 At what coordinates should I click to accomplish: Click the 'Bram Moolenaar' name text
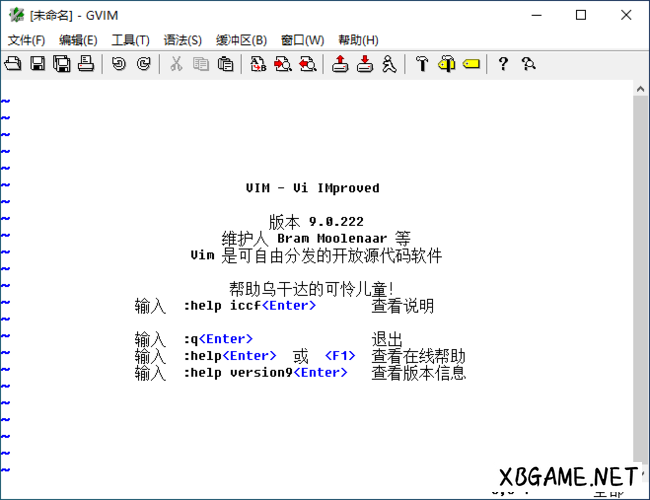332,238
